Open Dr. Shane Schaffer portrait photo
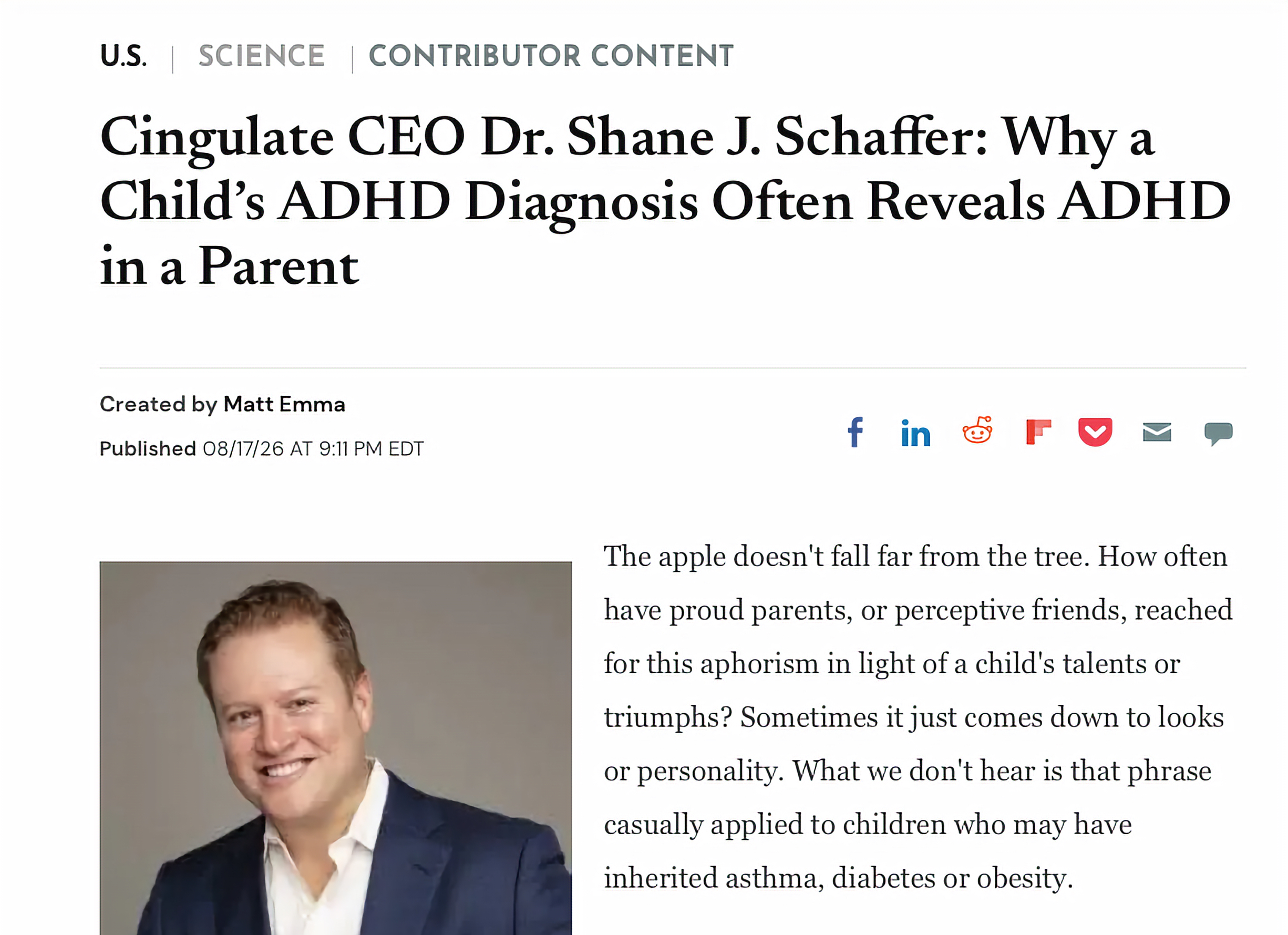This screenshot has width=1288, height=935. coord(336,748)
